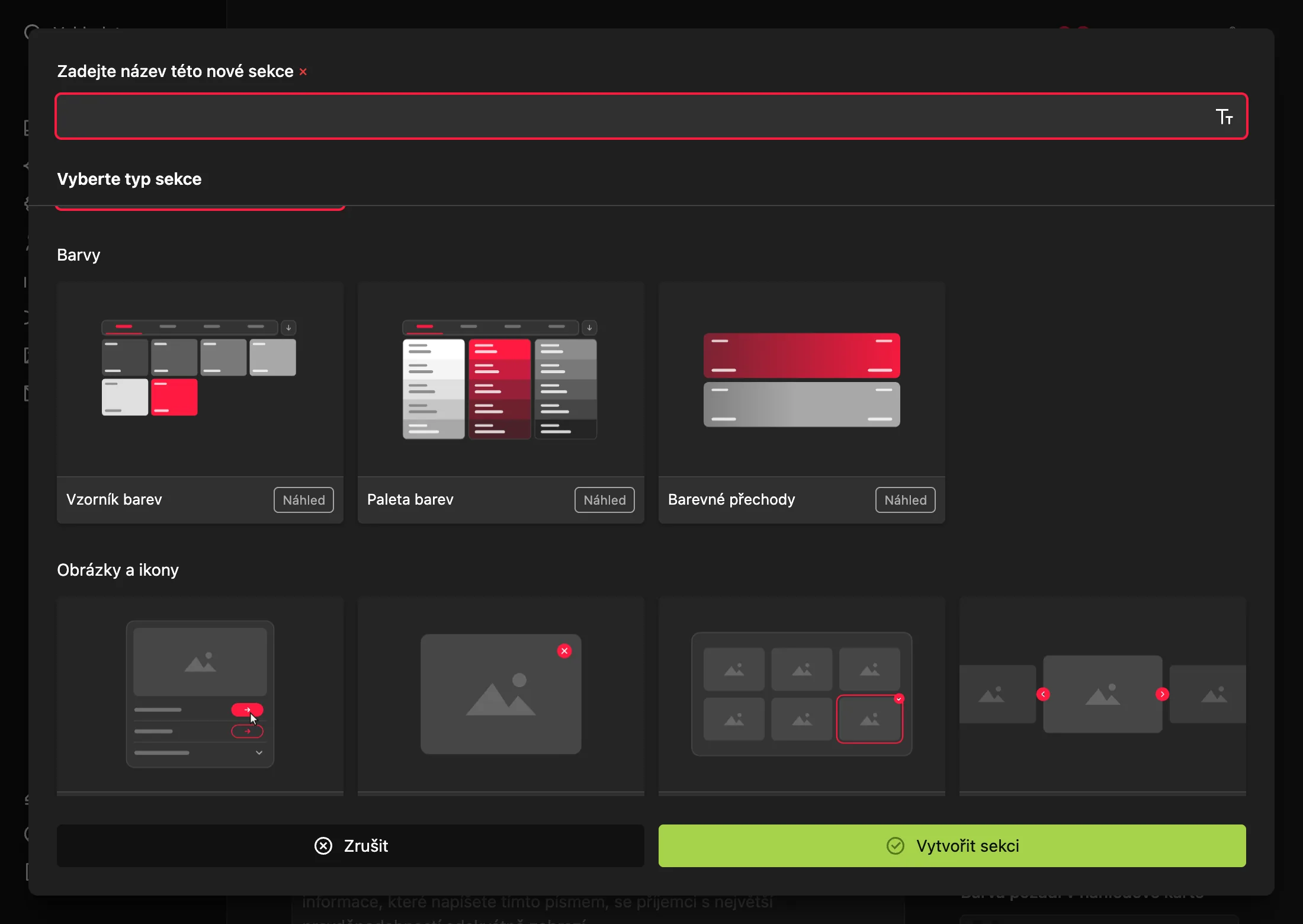The height and width of the screenshot is (924, 1303).
Task: Click the right carousel arrow in illustration
Action: click(x=1163, y=694)
